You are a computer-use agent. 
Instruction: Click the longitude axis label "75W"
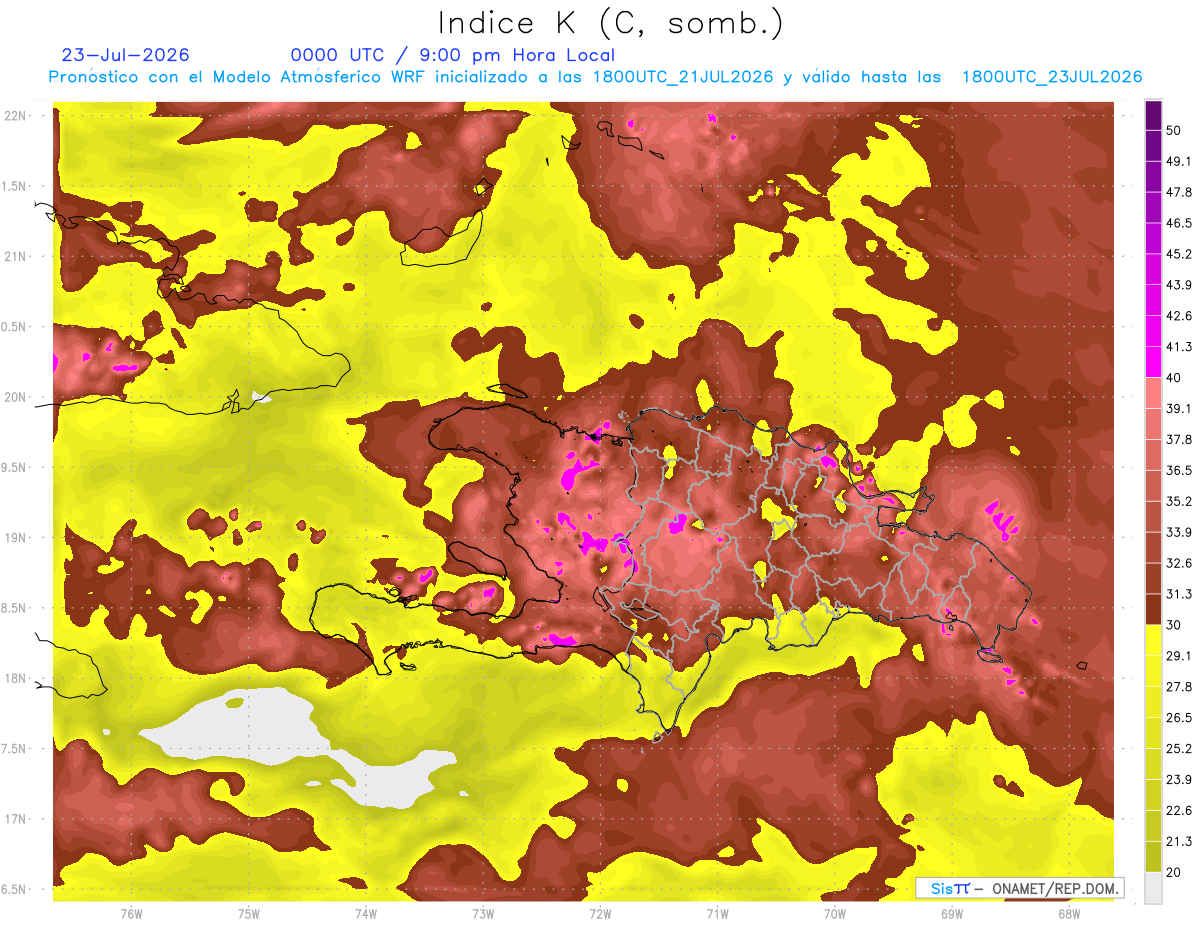coord(249,913)
